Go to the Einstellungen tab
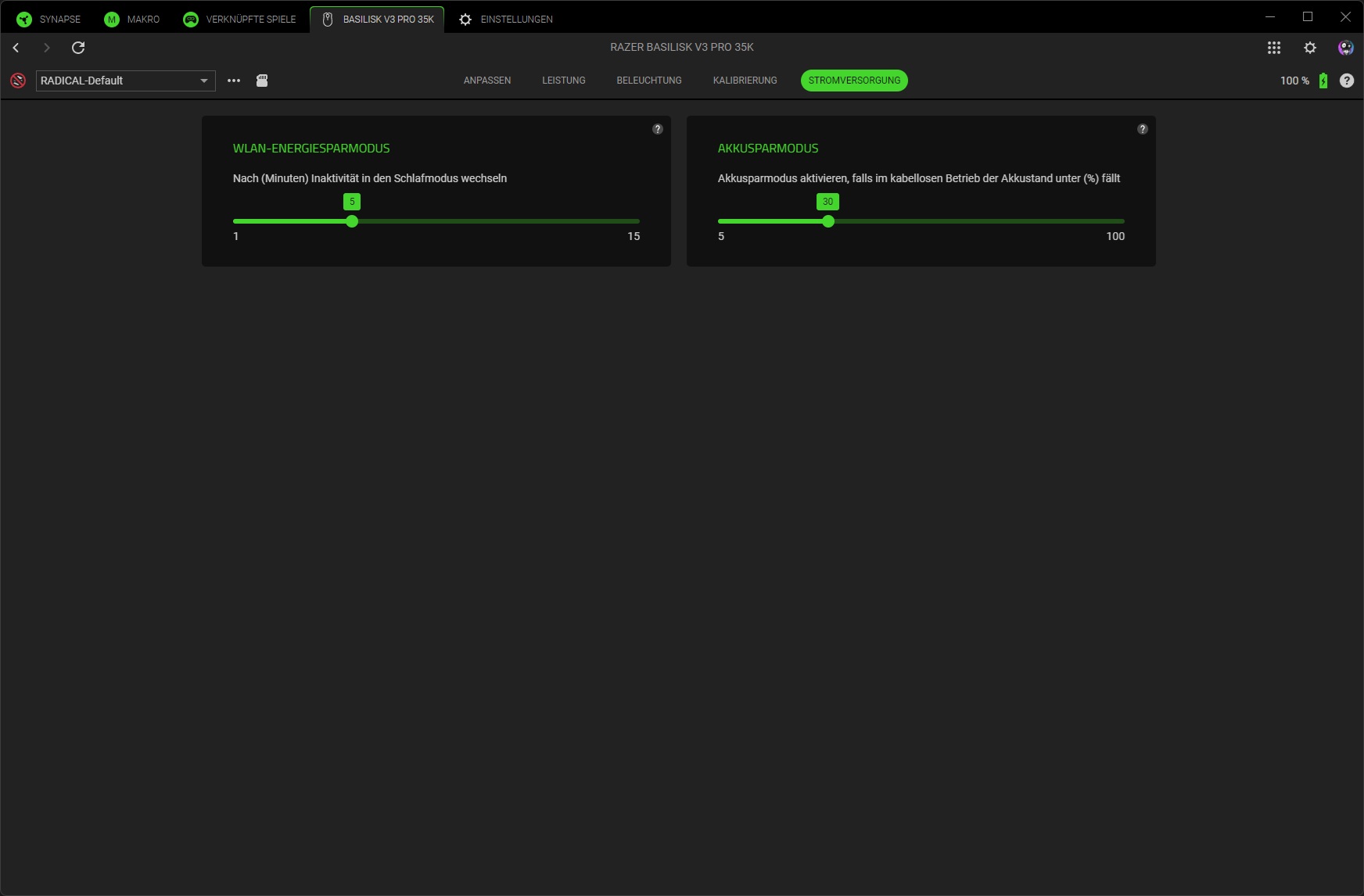 506,19
